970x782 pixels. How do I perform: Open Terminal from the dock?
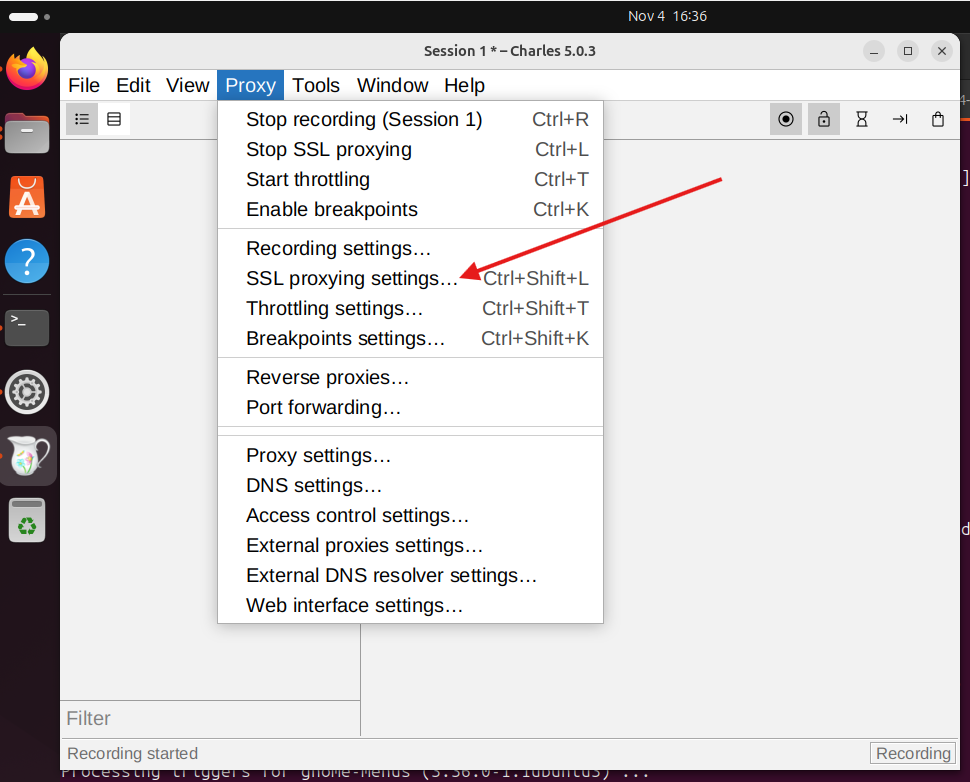point(27,327)
